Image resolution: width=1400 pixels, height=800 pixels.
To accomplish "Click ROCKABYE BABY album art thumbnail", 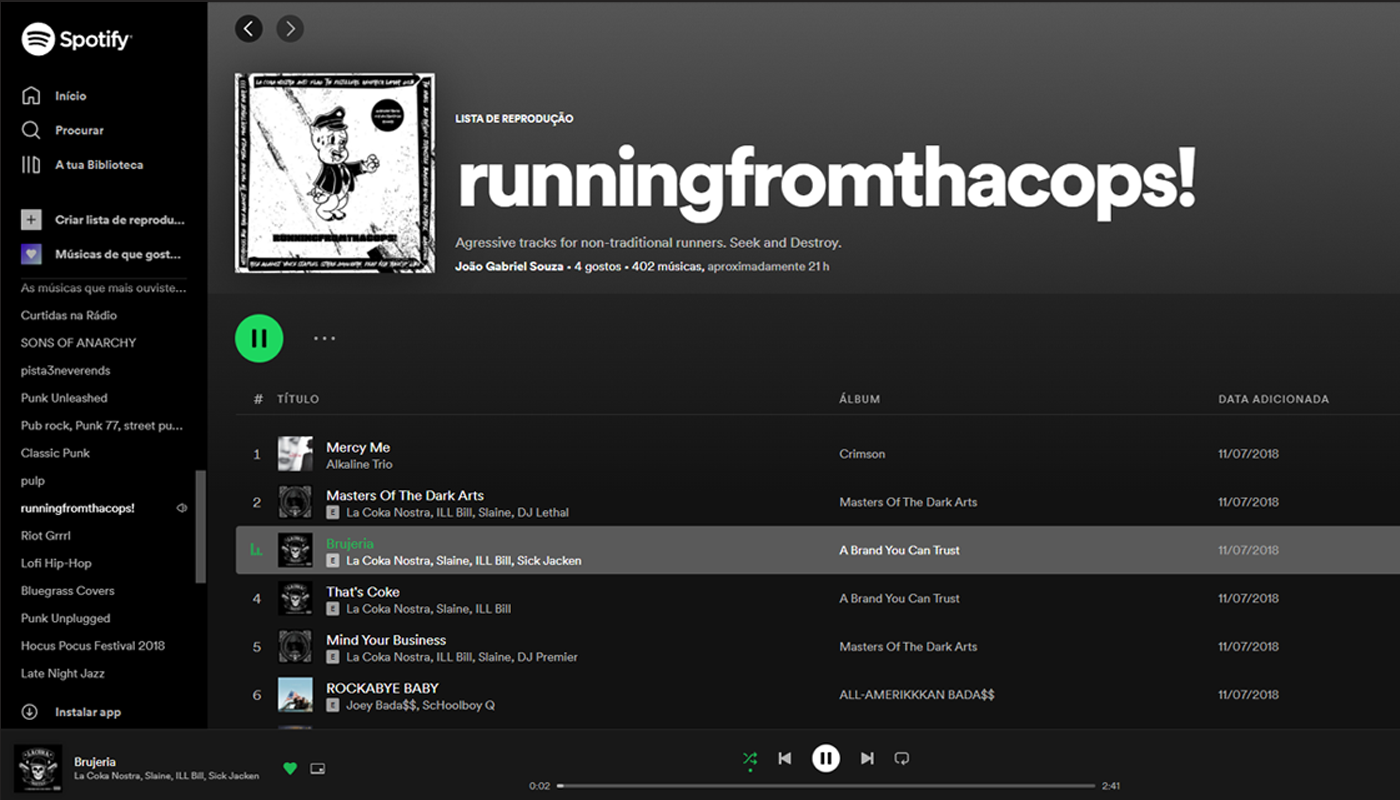I will pos(295,695).
